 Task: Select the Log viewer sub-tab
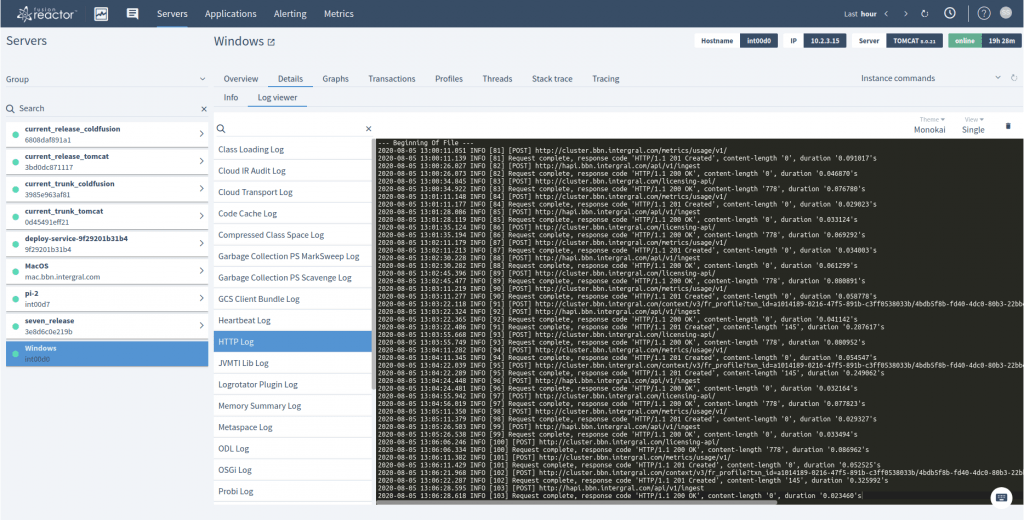tap(278, 97)
